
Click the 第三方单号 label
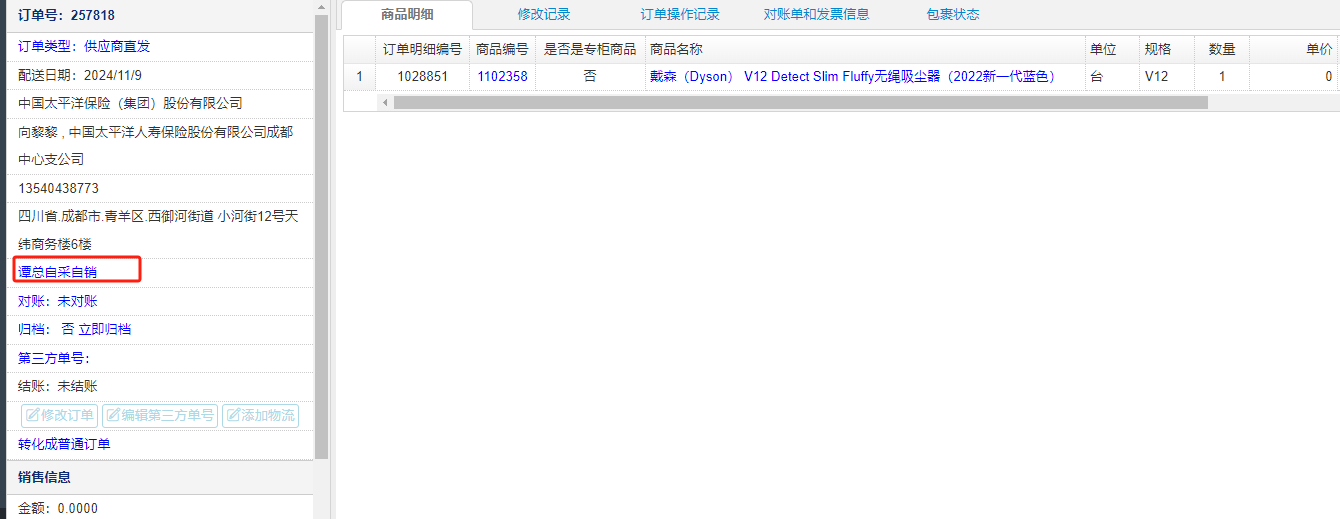[x=55, y=358]
